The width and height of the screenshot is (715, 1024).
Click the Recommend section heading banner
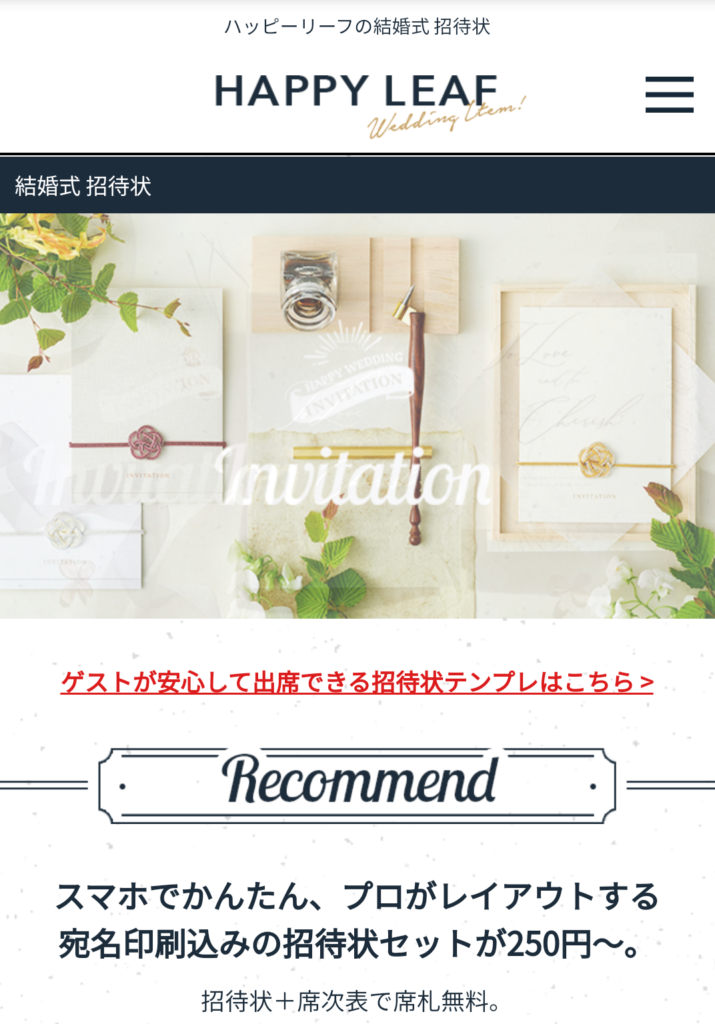point(357,785)
